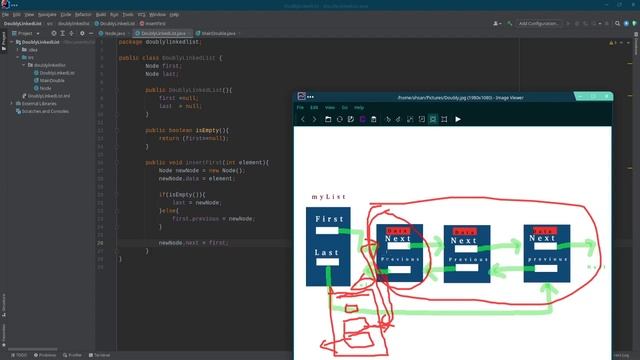Open the File menu in IntelliJ

click(x=5, y=14)
